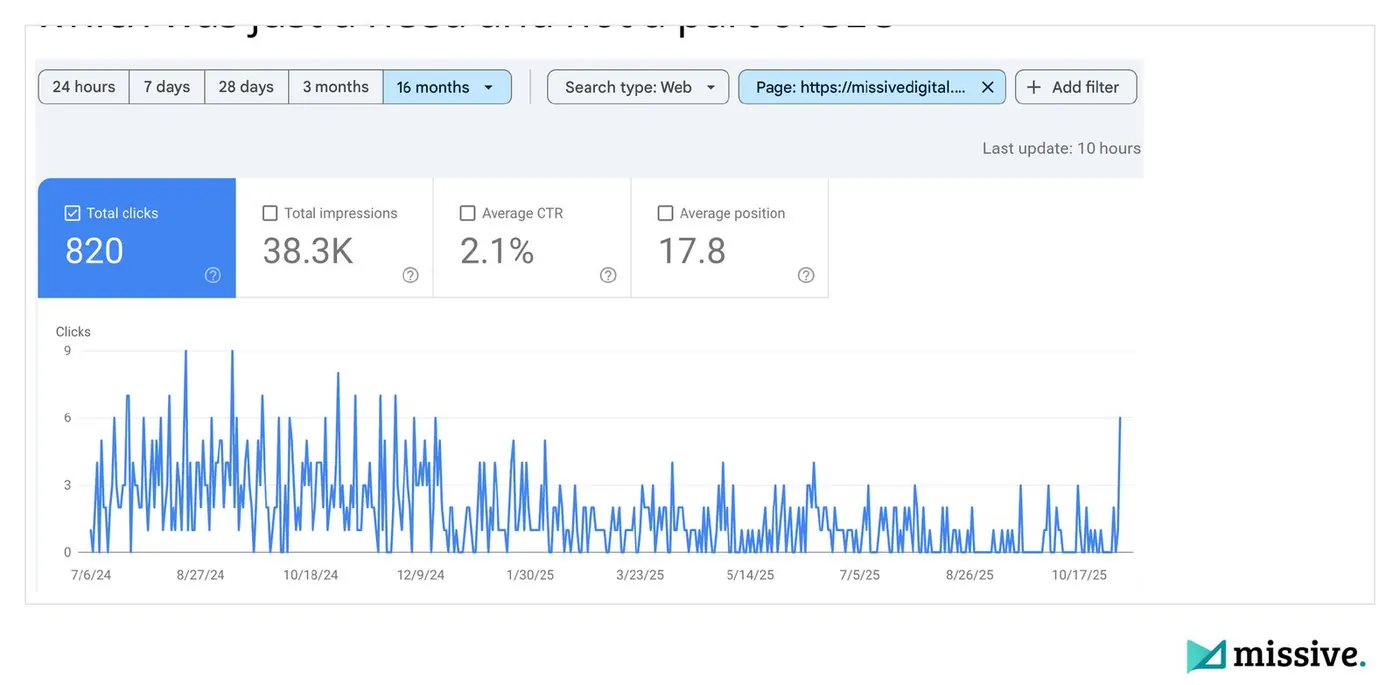The width and height of the screenshot is (1400, 685).
Task: Click the 12/9/24 date axis label
Action: tap(421, 575)
